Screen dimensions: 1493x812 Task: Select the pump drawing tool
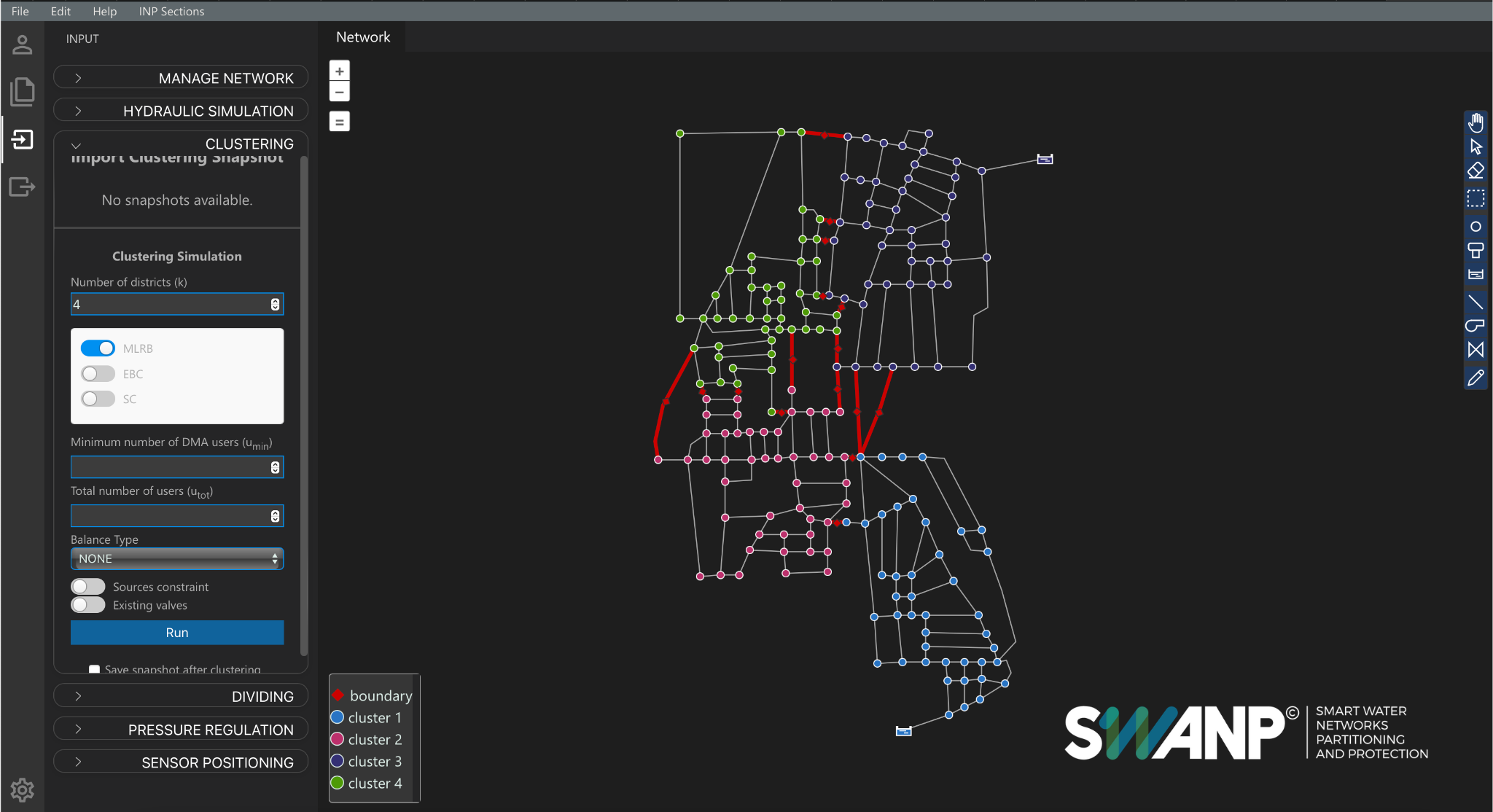pos(1476,326)
